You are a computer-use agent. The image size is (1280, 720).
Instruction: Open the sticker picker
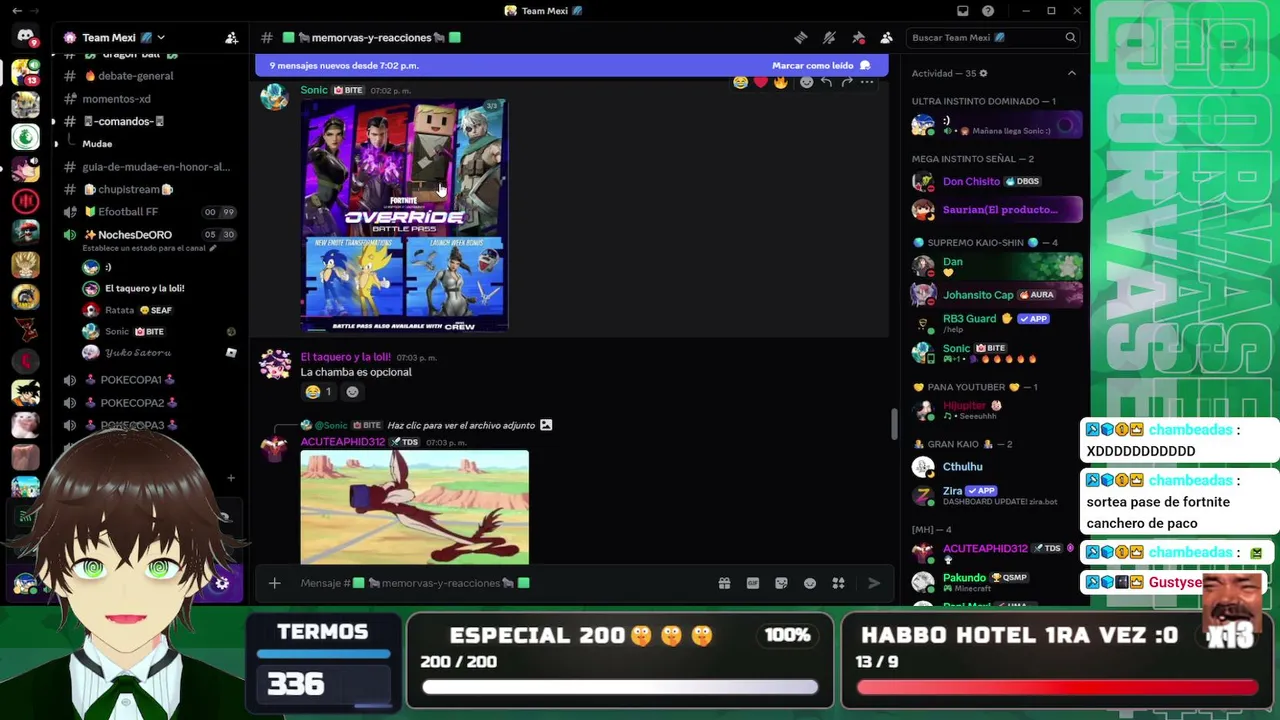tap(781, 583)
